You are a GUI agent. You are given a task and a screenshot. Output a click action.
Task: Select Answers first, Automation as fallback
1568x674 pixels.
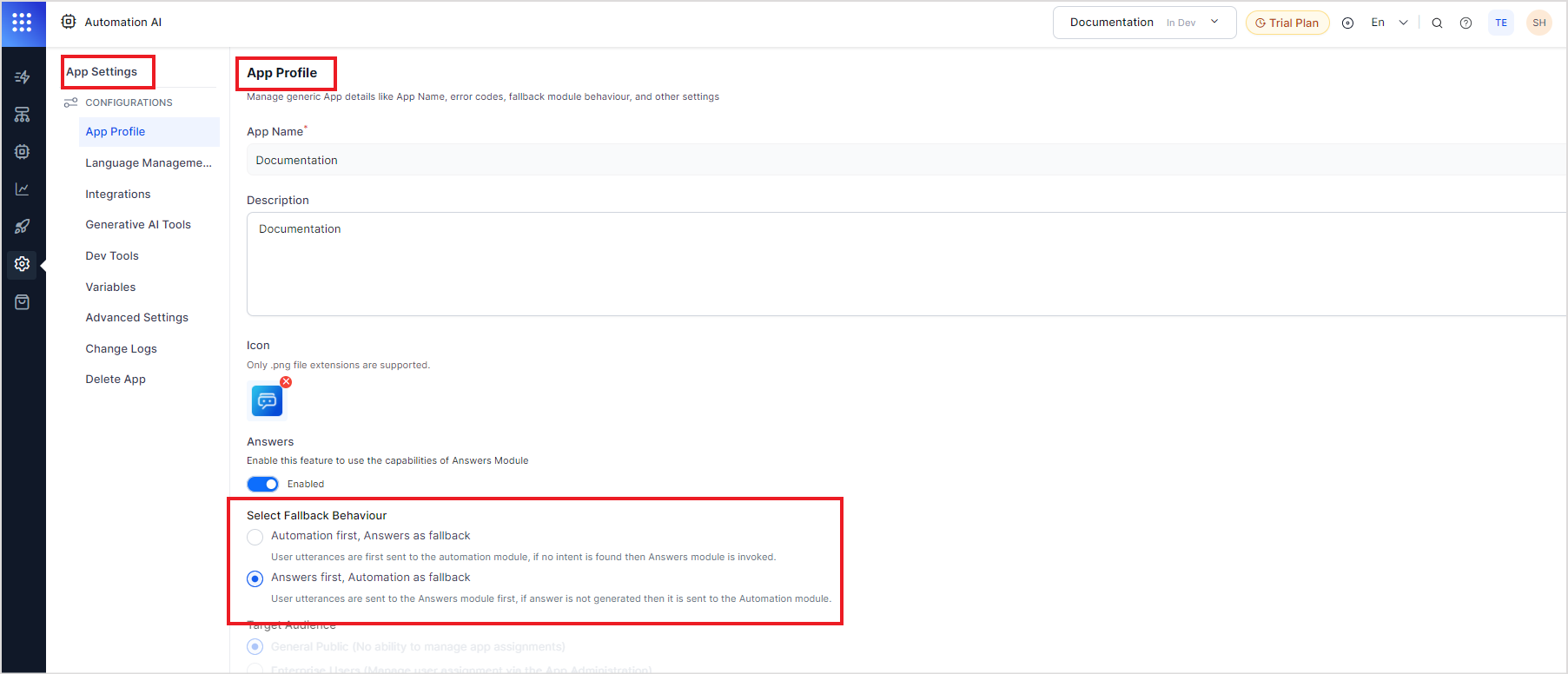click(255, 579)
